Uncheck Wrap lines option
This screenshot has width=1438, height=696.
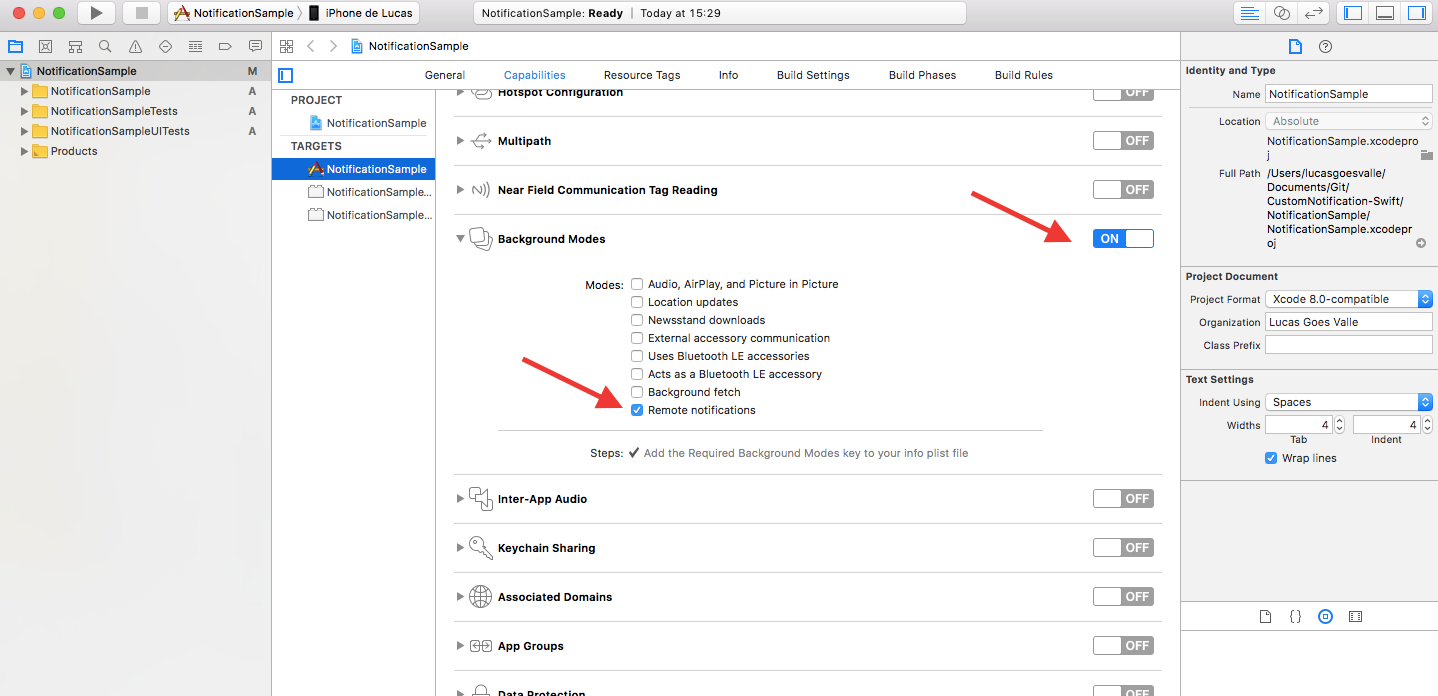[x=1271, y=458]
